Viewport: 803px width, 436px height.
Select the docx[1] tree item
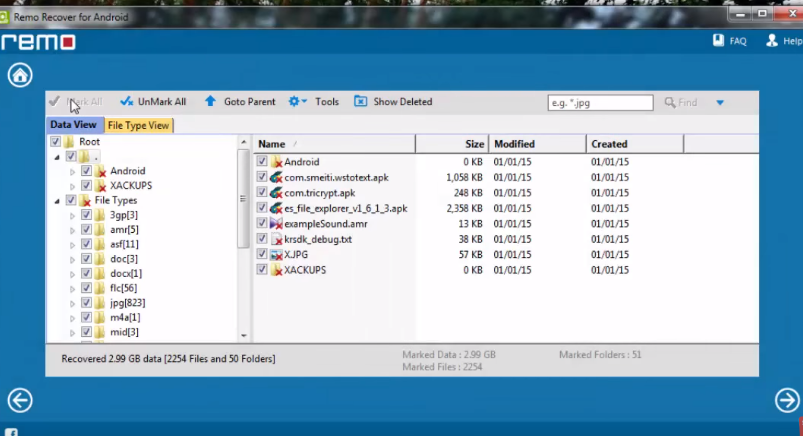tap(126, 274)
